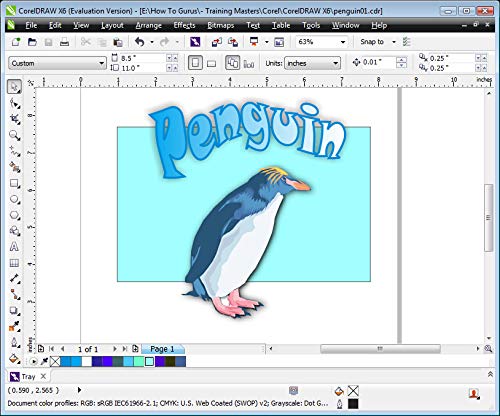Print the document
Image resolution: width=500 pixels, height=416 pixels.
click(x=64, y=42)
